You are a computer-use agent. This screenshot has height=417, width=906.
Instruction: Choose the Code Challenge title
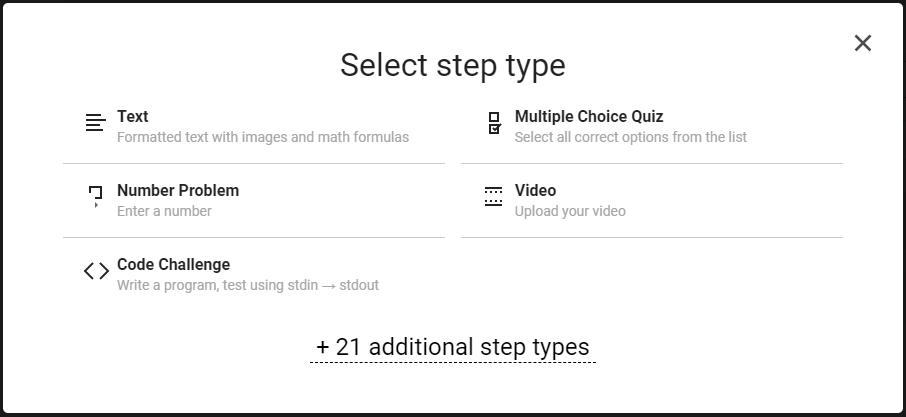tap(173, 265)
